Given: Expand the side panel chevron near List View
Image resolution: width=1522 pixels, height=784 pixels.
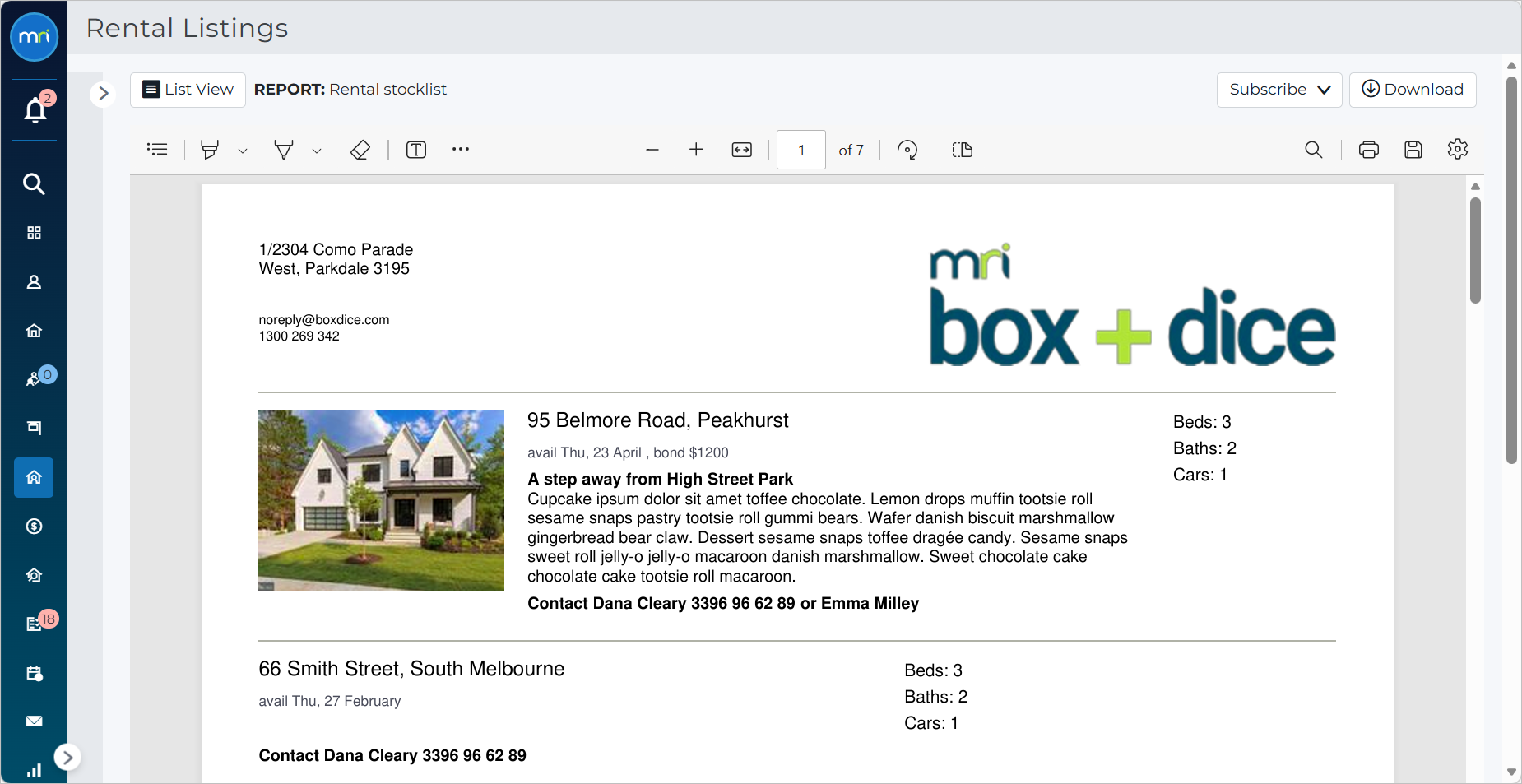Looking at the screenshot, I should (x=103, y=93).
